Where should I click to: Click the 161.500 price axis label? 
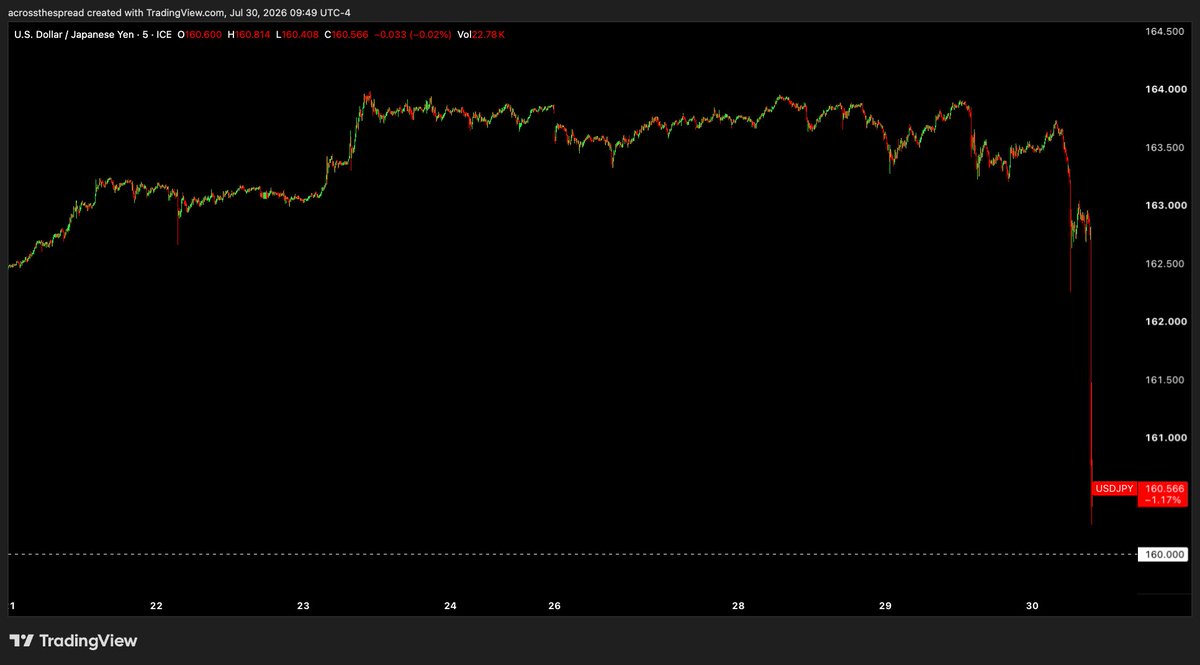(1164, 380)
